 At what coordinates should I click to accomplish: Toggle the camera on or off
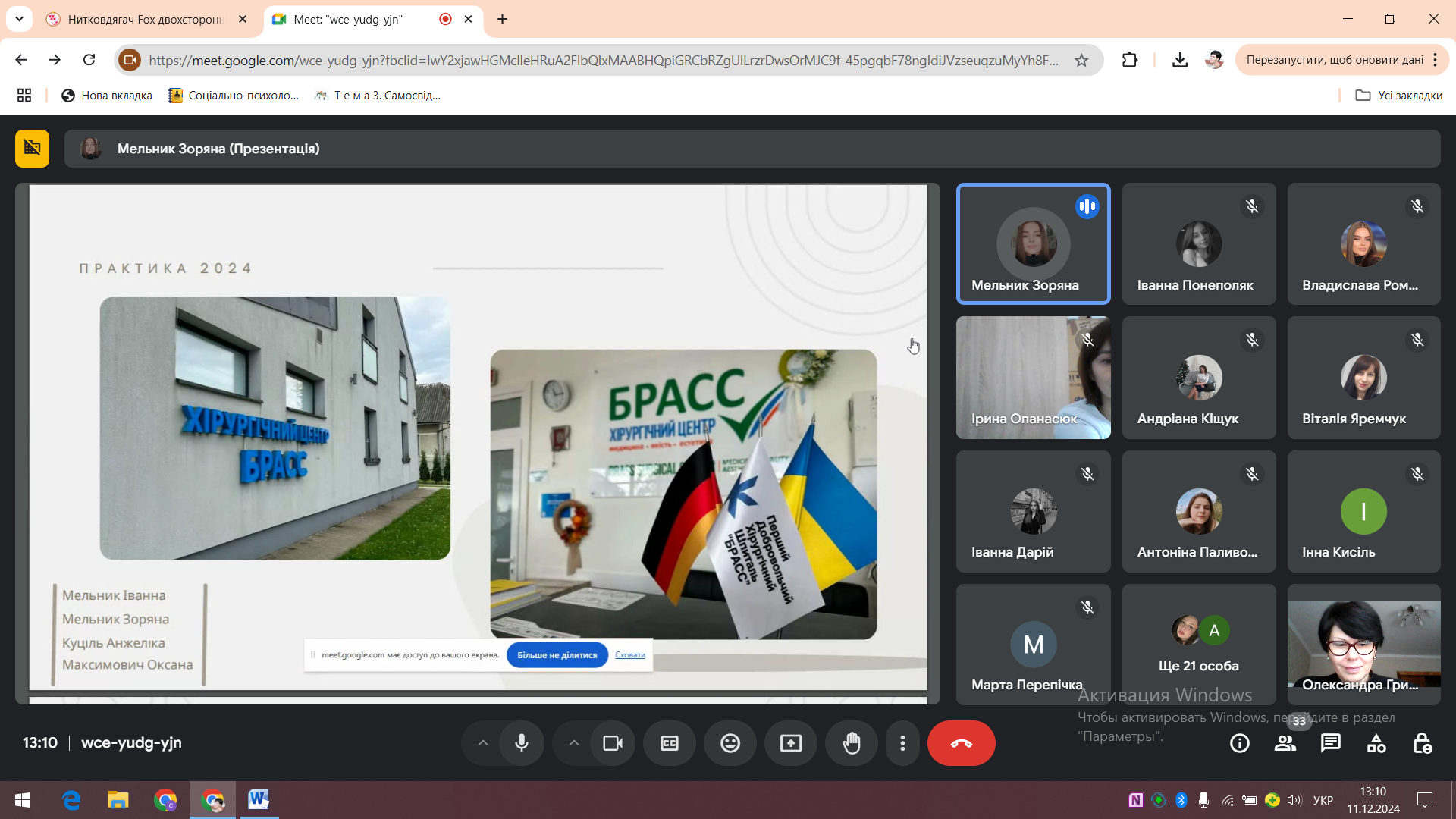click(x=612, y=743)
